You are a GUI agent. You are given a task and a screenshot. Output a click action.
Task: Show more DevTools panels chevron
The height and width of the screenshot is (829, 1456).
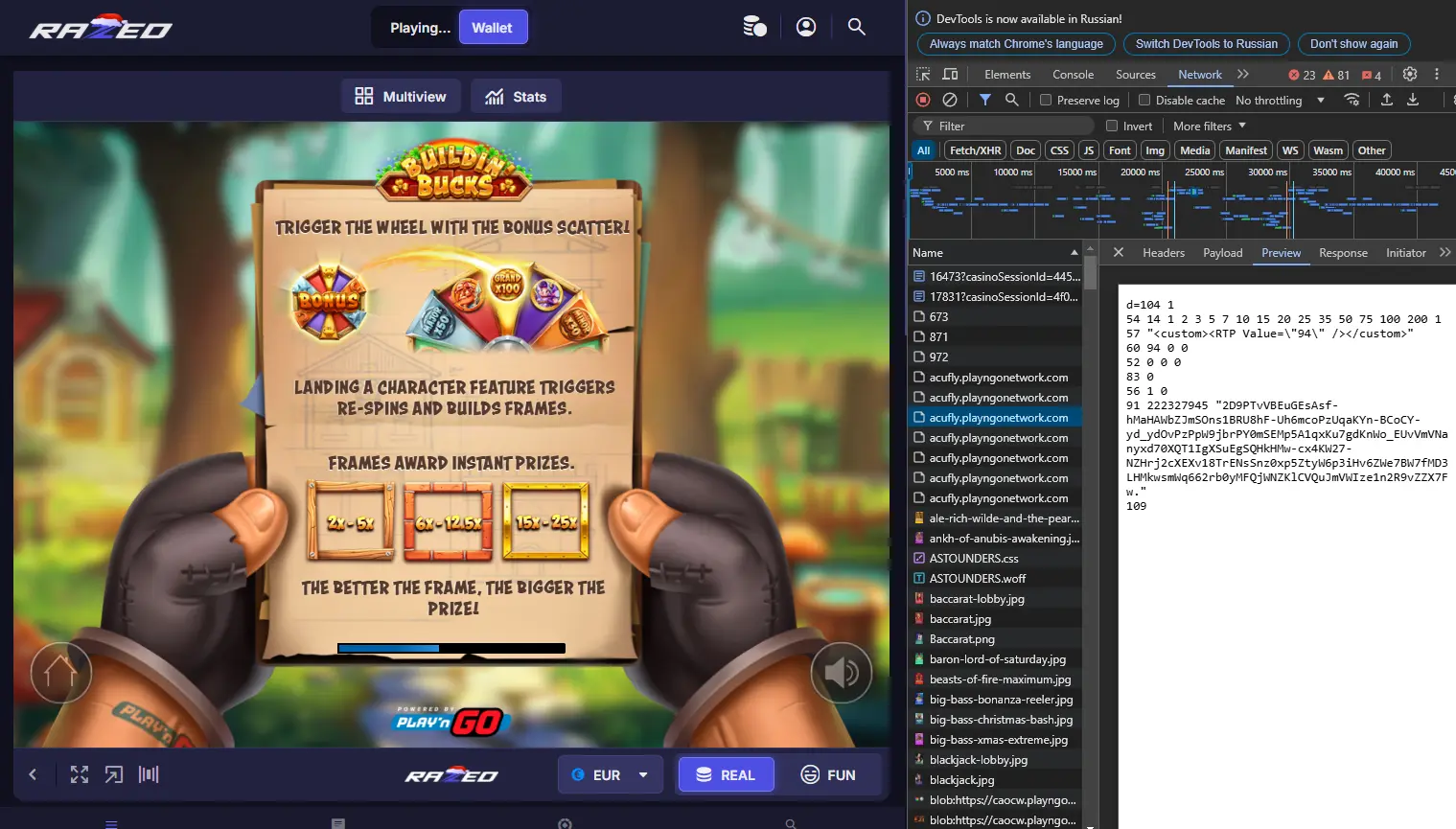1243,74
